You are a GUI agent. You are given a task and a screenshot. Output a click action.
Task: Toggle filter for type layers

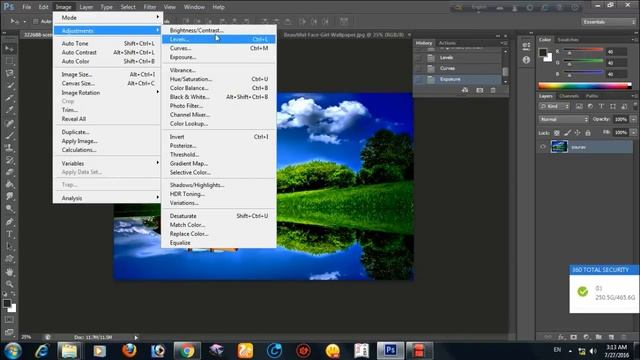coord(601,106)
